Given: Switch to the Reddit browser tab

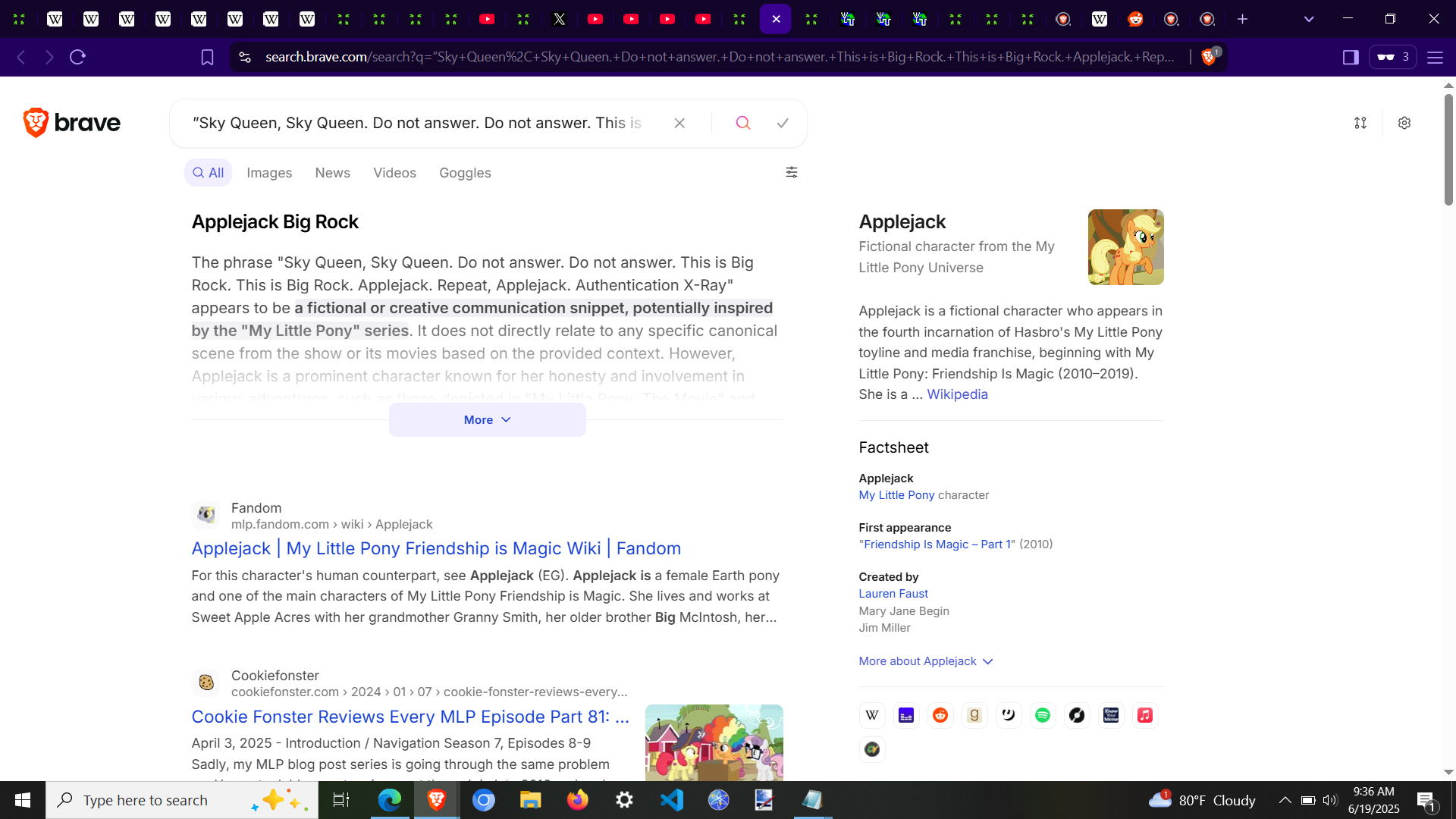Looking at the screenshot, I should 1135,19.
